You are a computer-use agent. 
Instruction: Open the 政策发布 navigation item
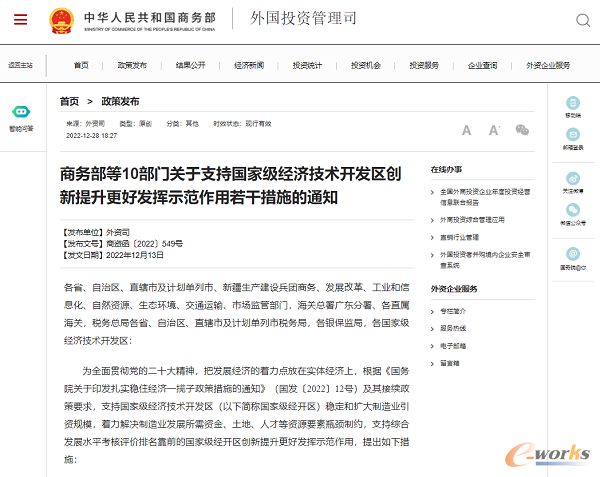click(132, 65)
